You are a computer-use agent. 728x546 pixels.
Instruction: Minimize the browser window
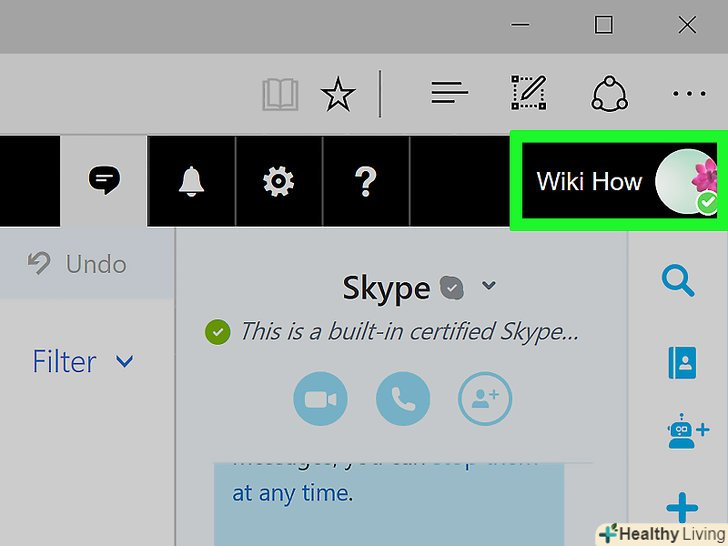click(520, 25)
